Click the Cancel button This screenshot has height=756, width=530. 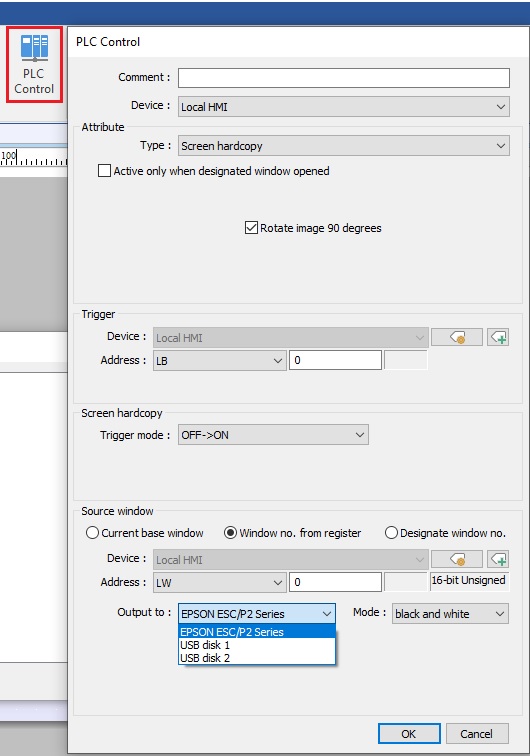pos(476,734)
